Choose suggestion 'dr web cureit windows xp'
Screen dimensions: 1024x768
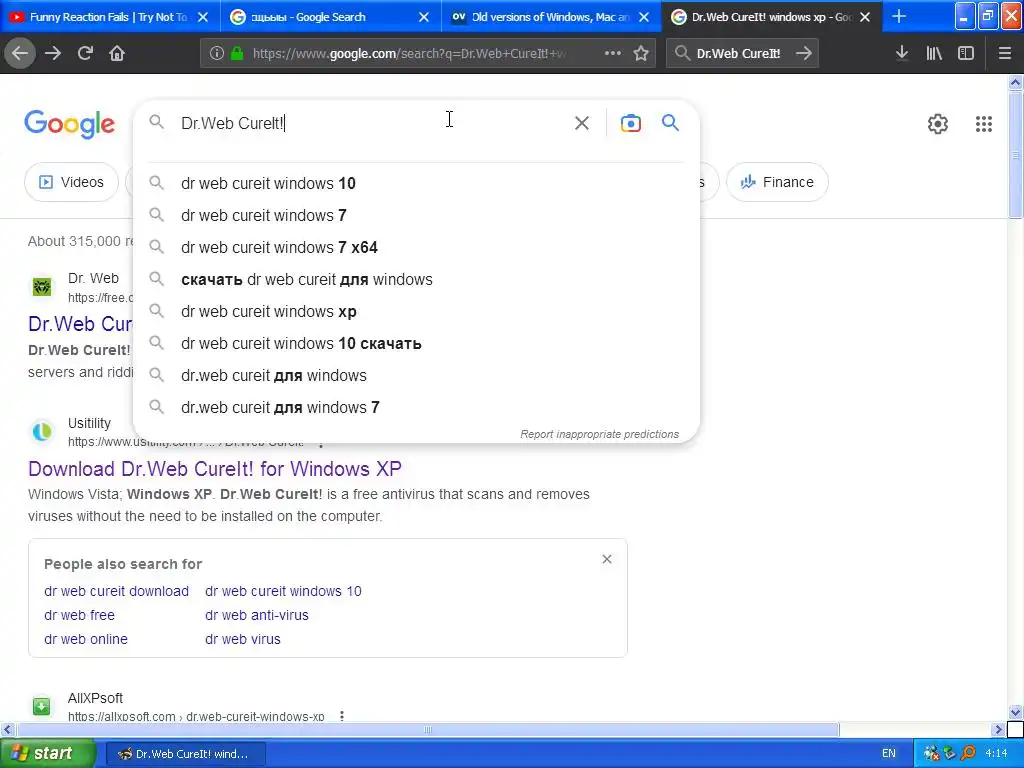[x=416, y=312]
